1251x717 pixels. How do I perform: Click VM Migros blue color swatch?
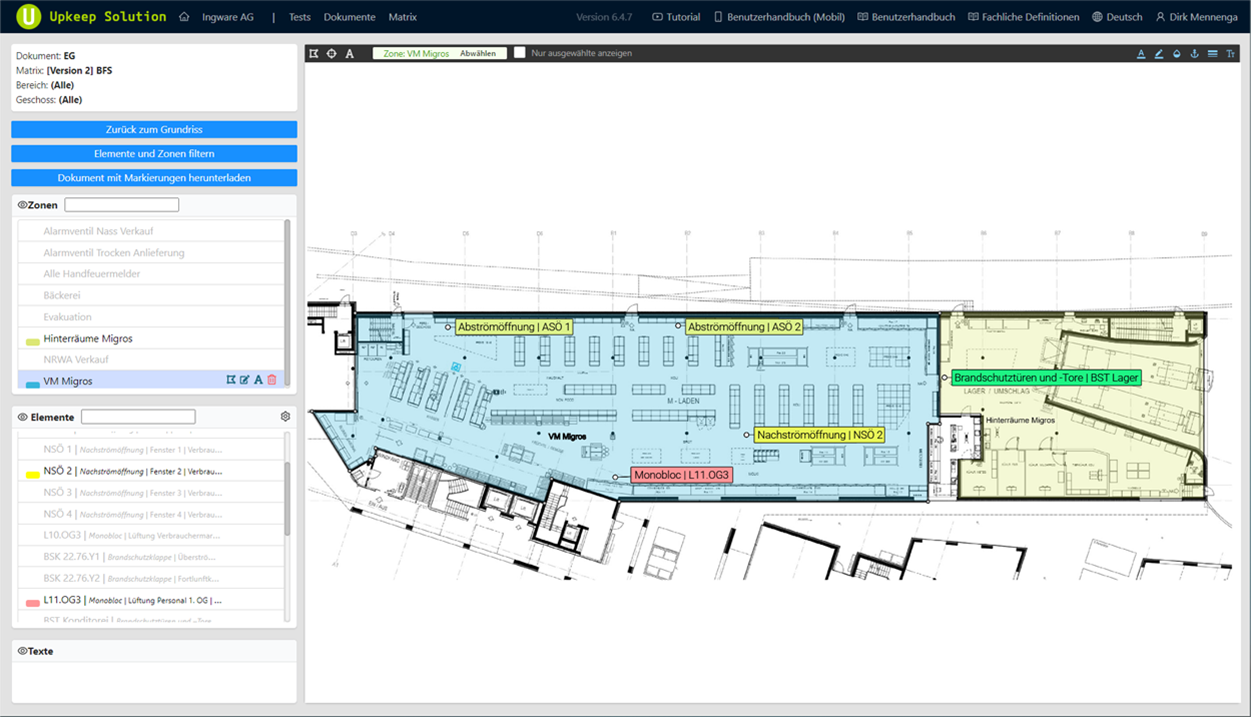32,383
